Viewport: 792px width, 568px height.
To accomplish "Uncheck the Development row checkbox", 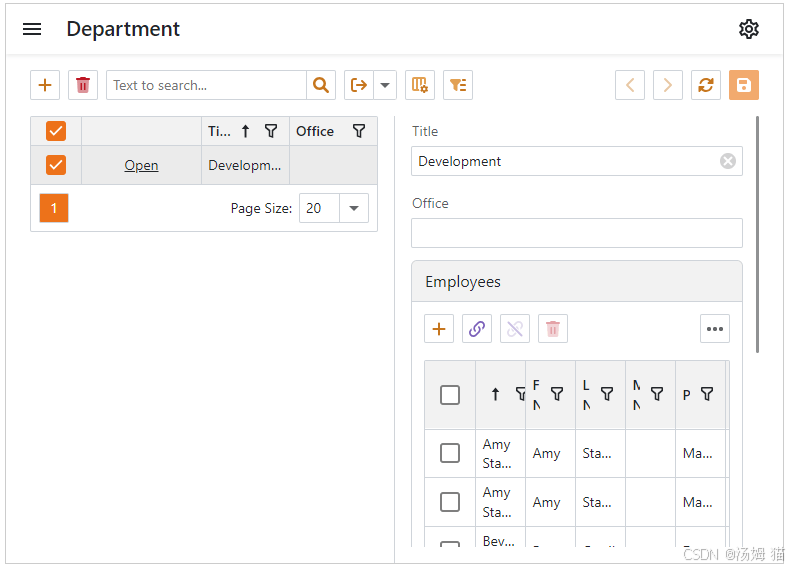I will 56,165.
